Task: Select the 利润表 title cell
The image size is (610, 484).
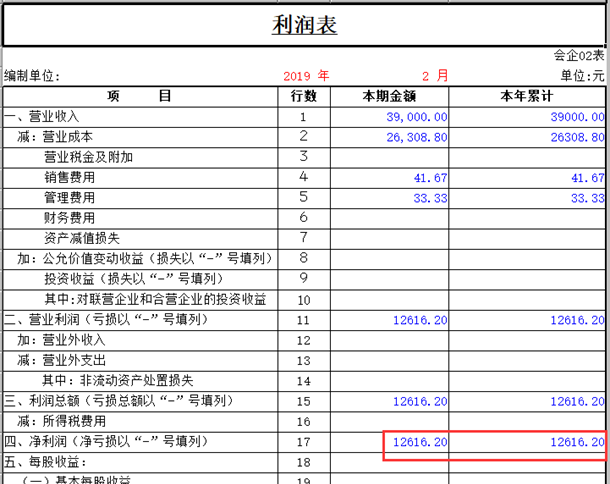Action: pos(304,25)
